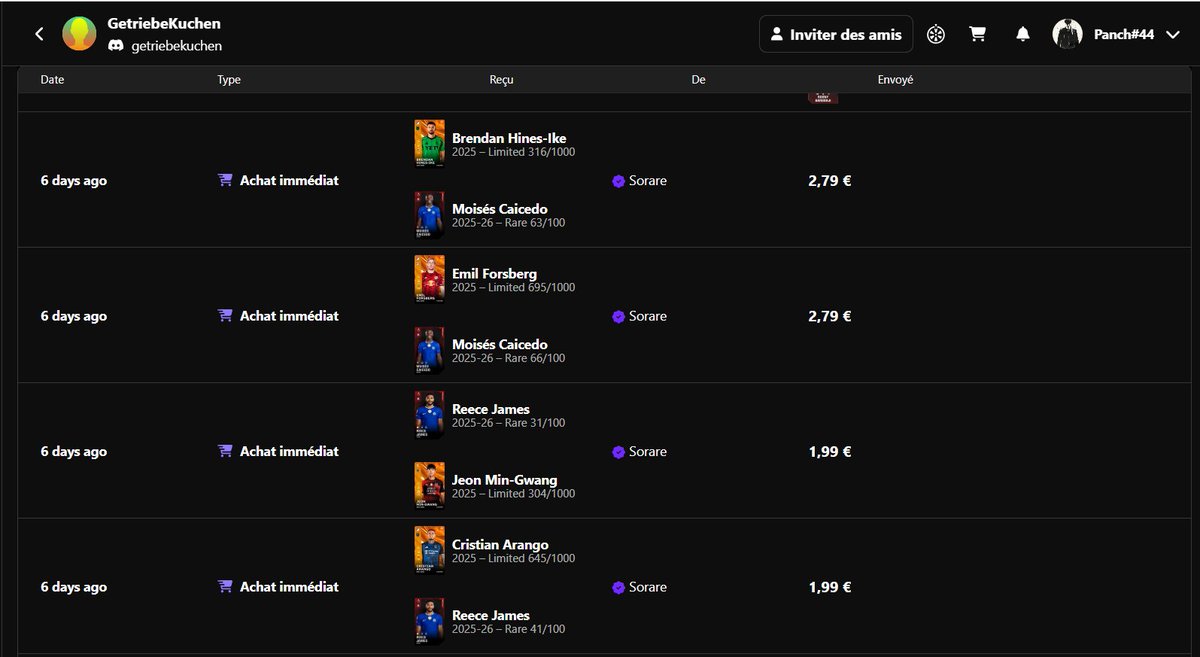1200x657 pixels.
Task: Click 'Achat immédiat' in Brendan Hines-Ike row
Action: (289, 180)
